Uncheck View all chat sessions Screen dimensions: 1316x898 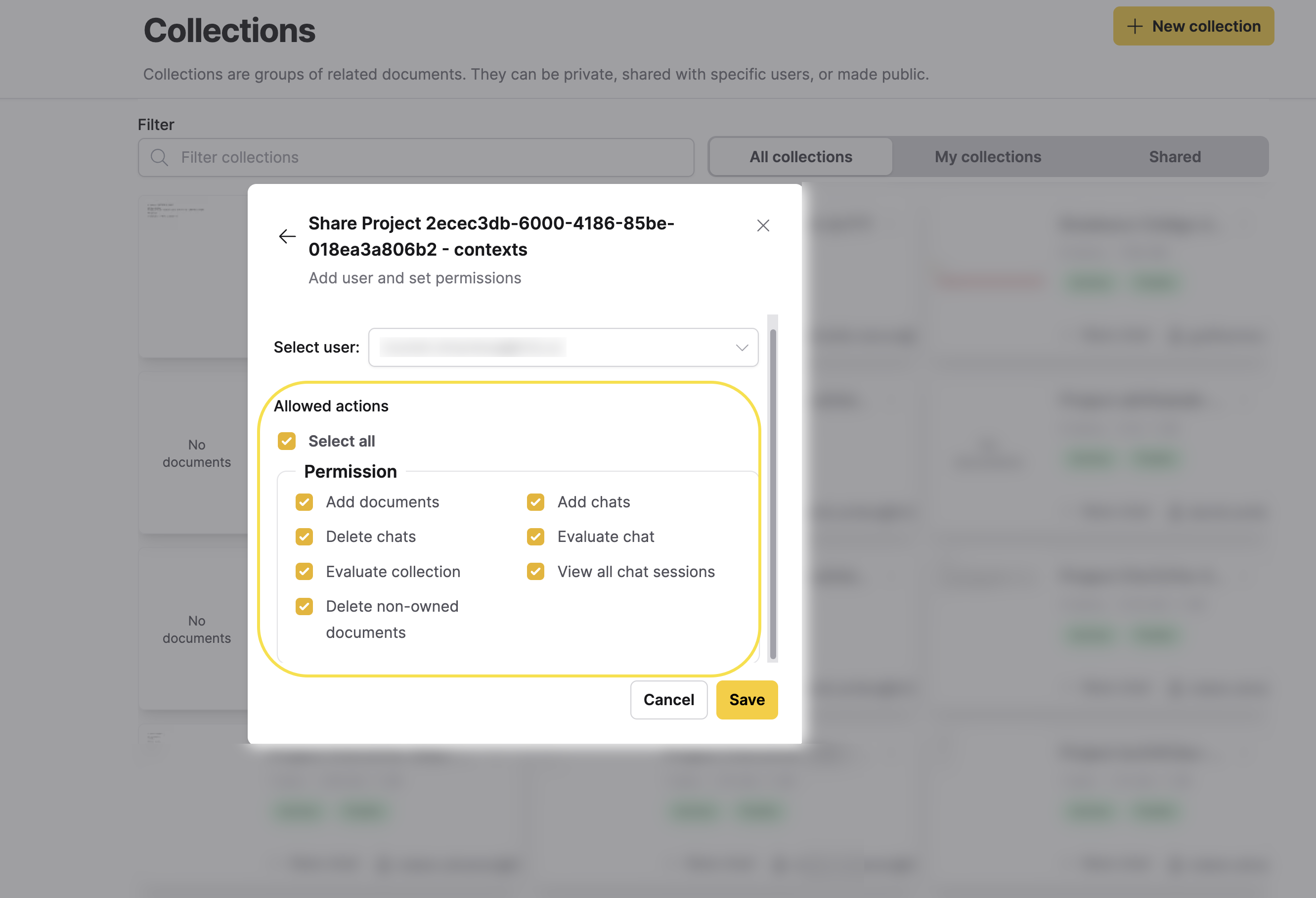point(535,571)
